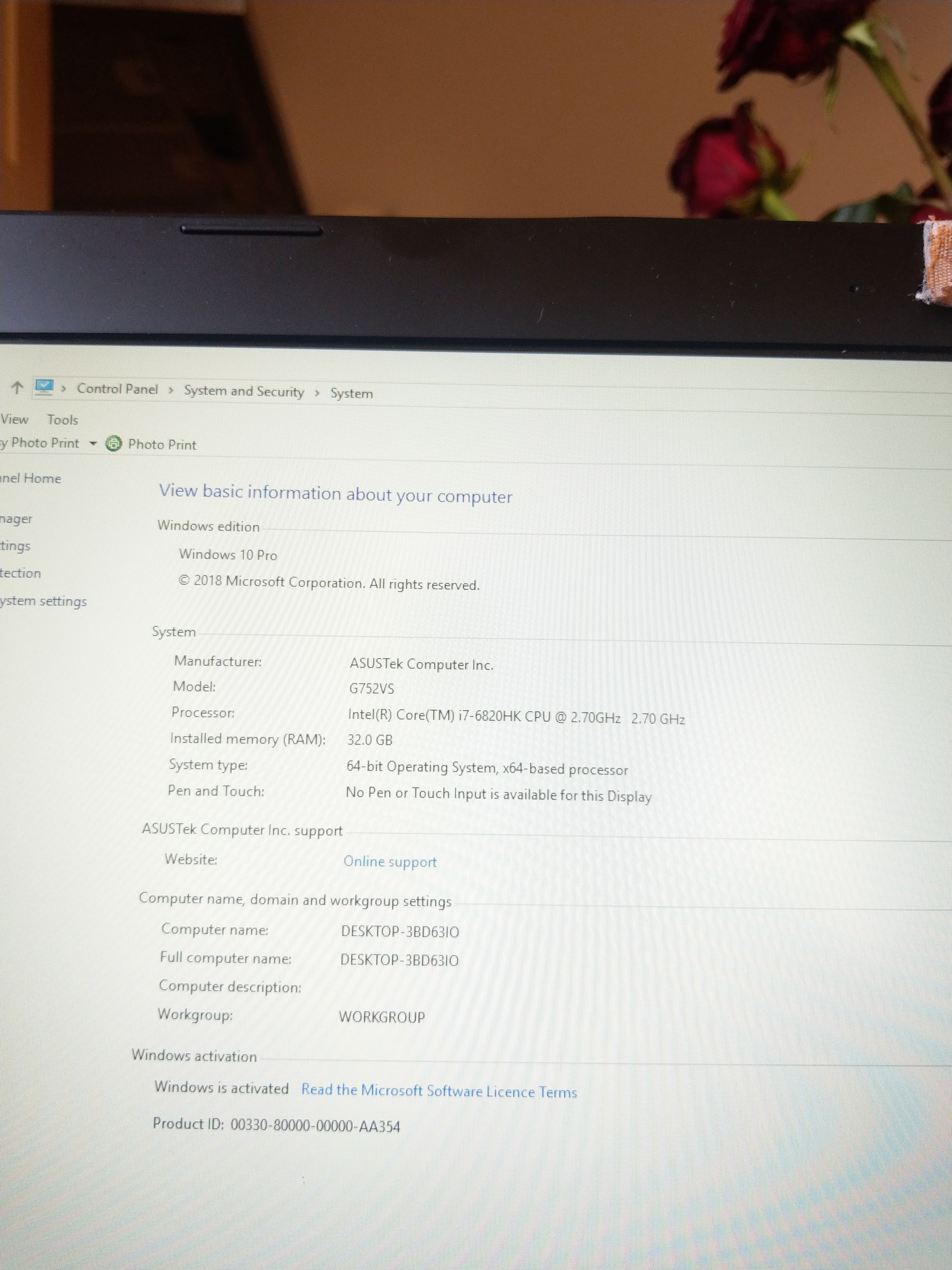Open the View menu

pos(14,419)
